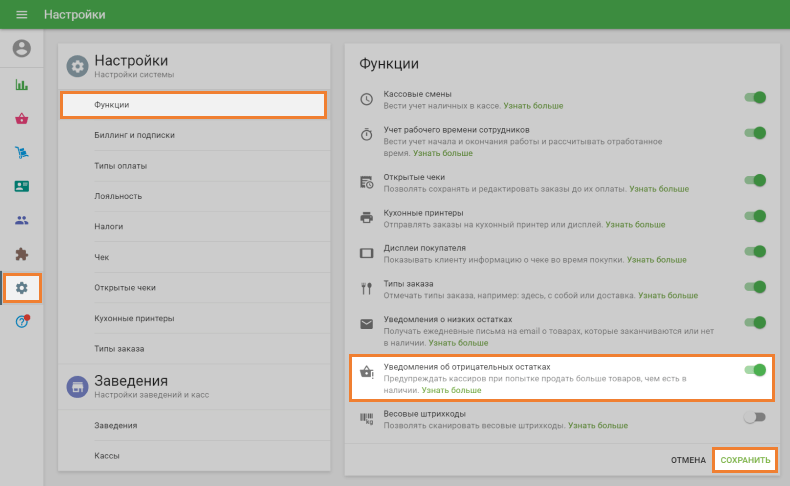
Task: Click the ОТМЕНА button
Action: [x=688, y=460]
